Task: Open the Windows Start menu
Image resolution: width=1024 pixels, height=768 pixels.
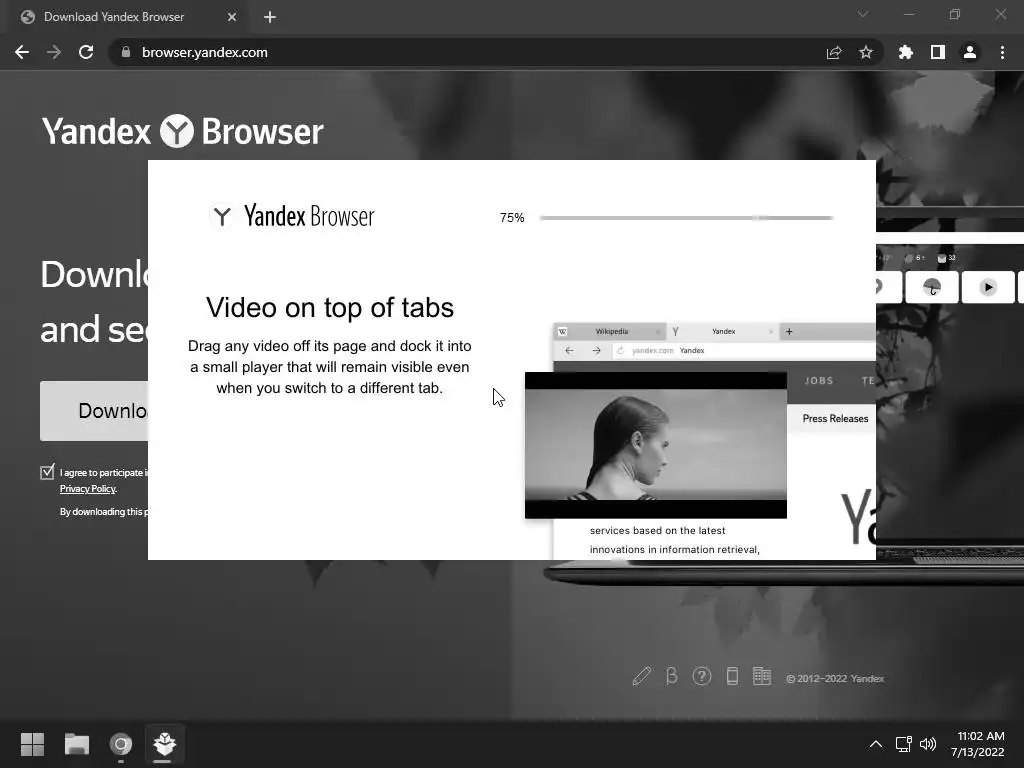Action: [32, 744]
